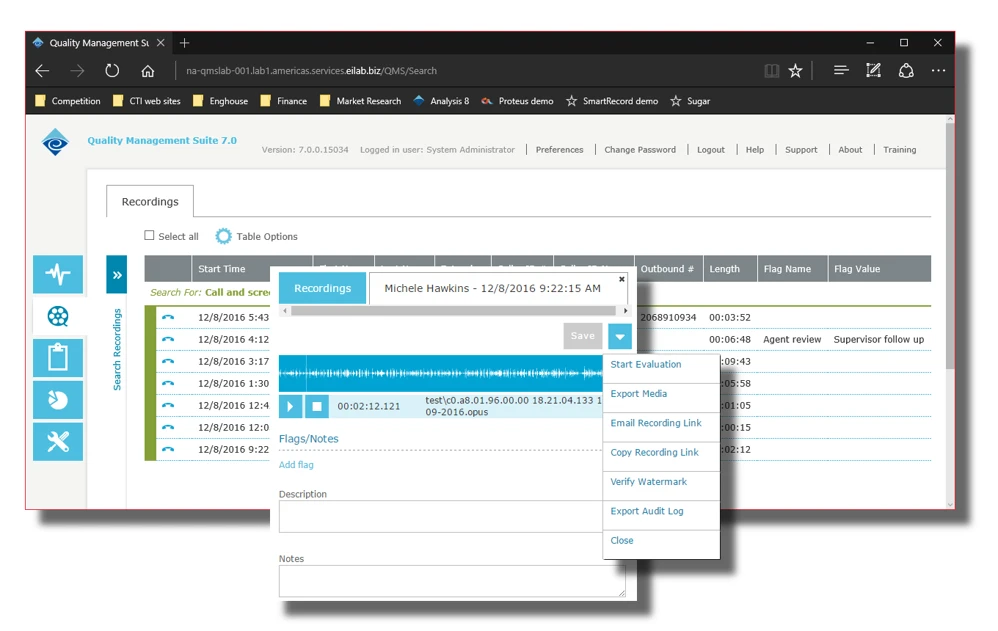998x631 pixels.
Task: Choose Copy Recording Link
Action: pyautogui.click(x=654, y=452)
